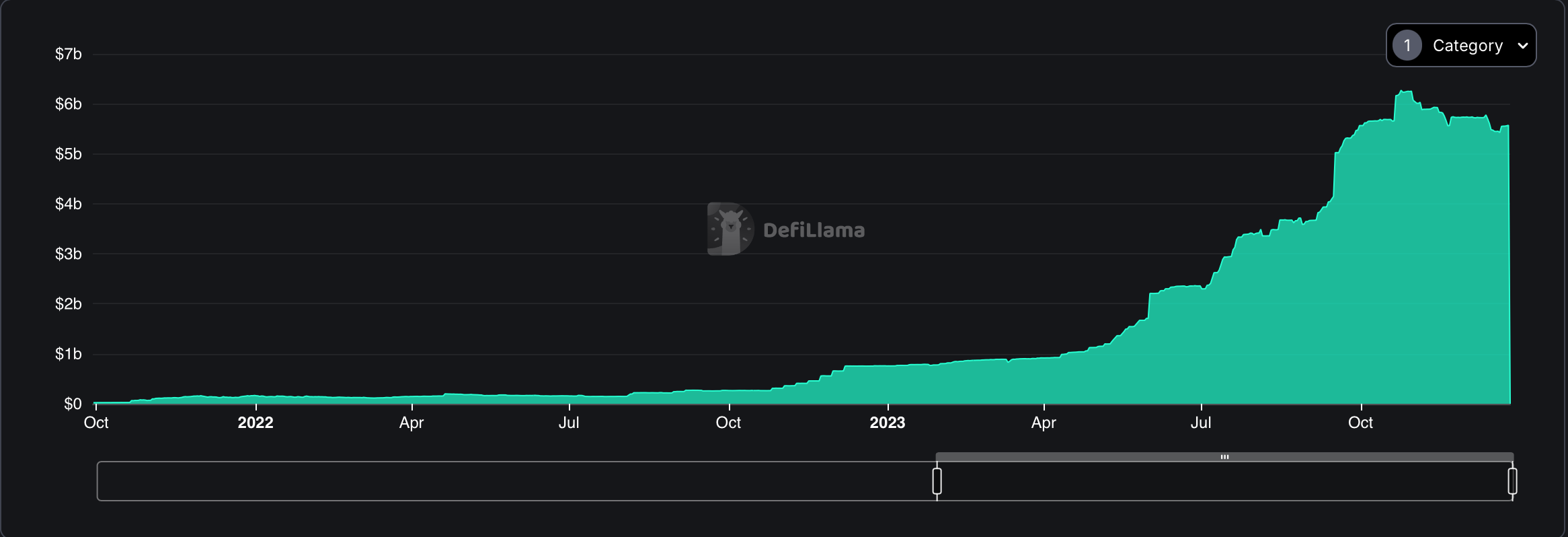Open the Category dropdown

[x=1460, y=45]
